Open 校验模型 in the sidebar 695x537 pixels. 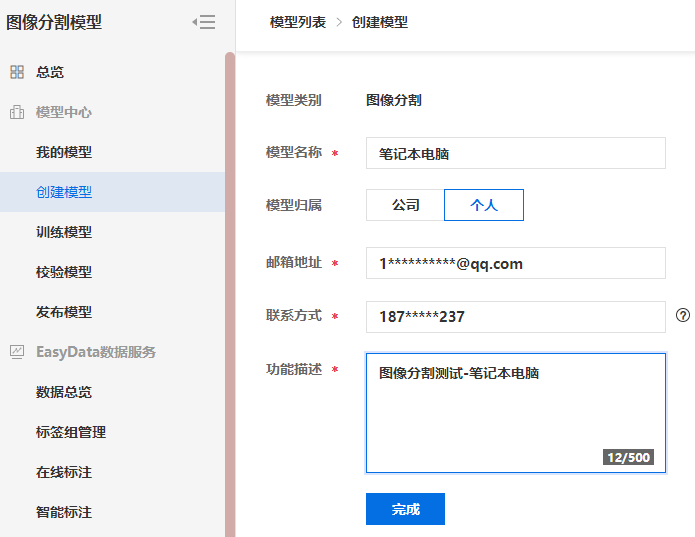[64, 272]
